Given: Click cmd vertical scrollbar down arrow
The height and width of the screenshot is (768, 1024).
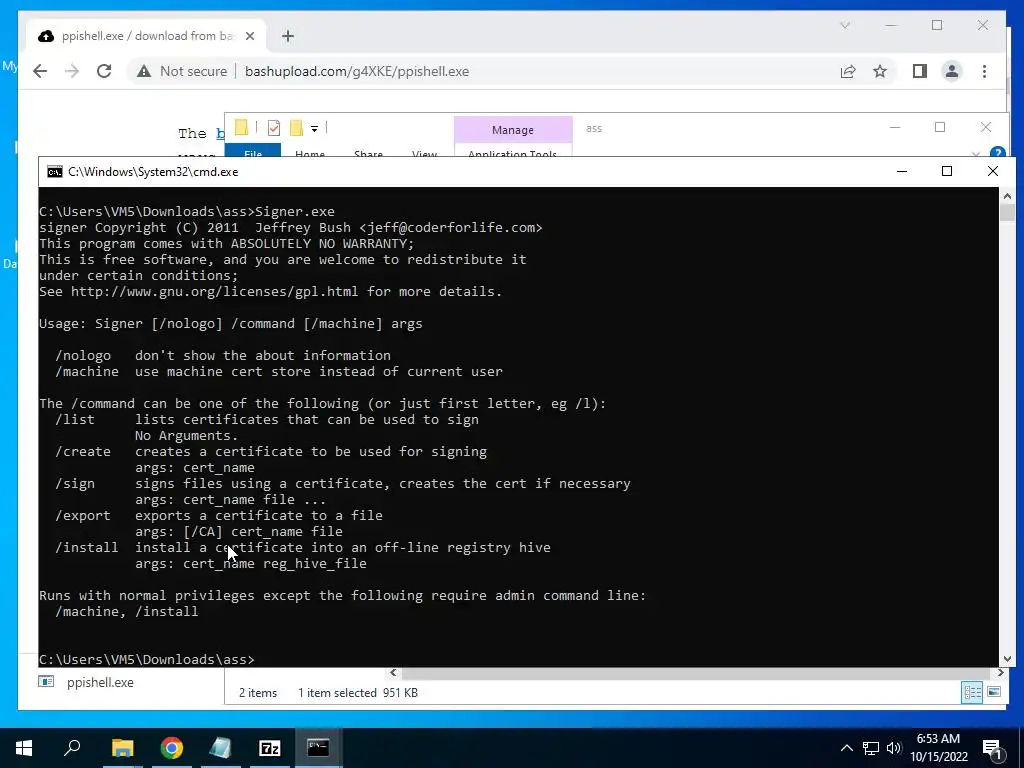Looking at the screenshot, I should 1007,659.
